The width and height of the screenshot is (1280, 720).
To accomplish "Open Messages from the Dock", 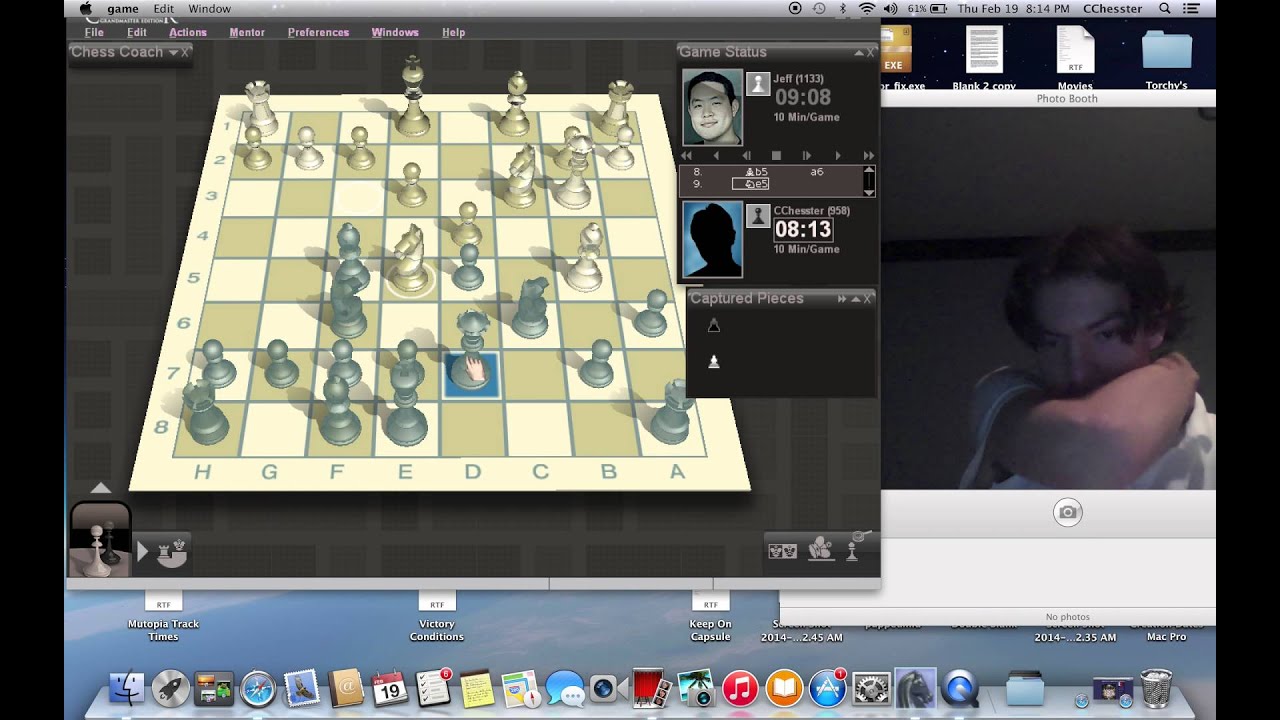I will click(565, 689).
